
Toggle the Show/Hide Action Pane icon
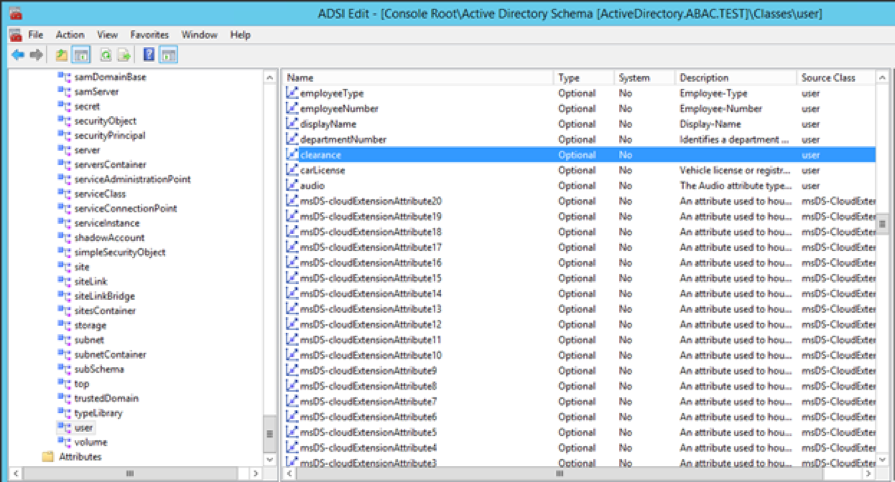(168, 55)
